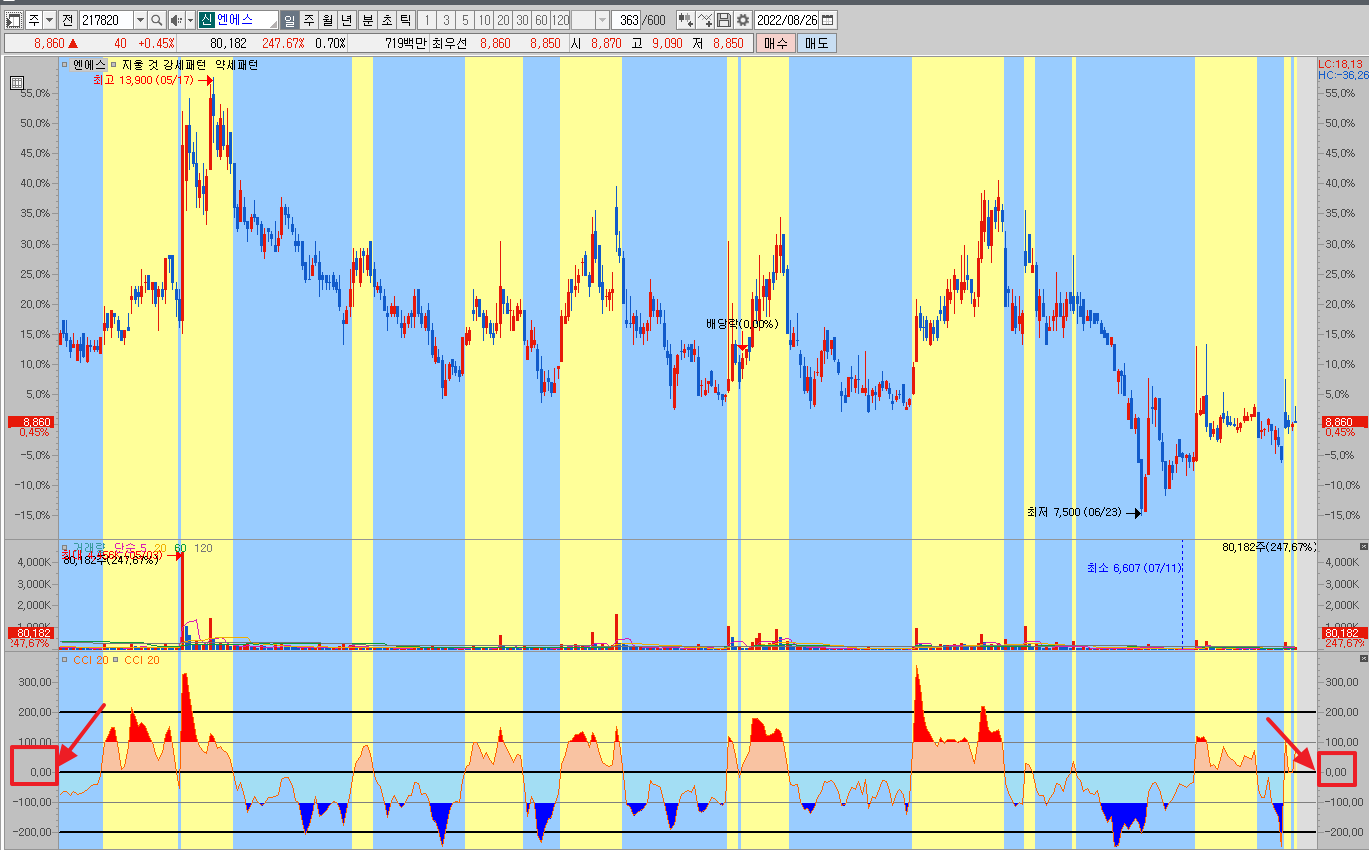1369x850 pixels.
Task: Select the 년 yearly period toggle
Action: tap(346, 20)
